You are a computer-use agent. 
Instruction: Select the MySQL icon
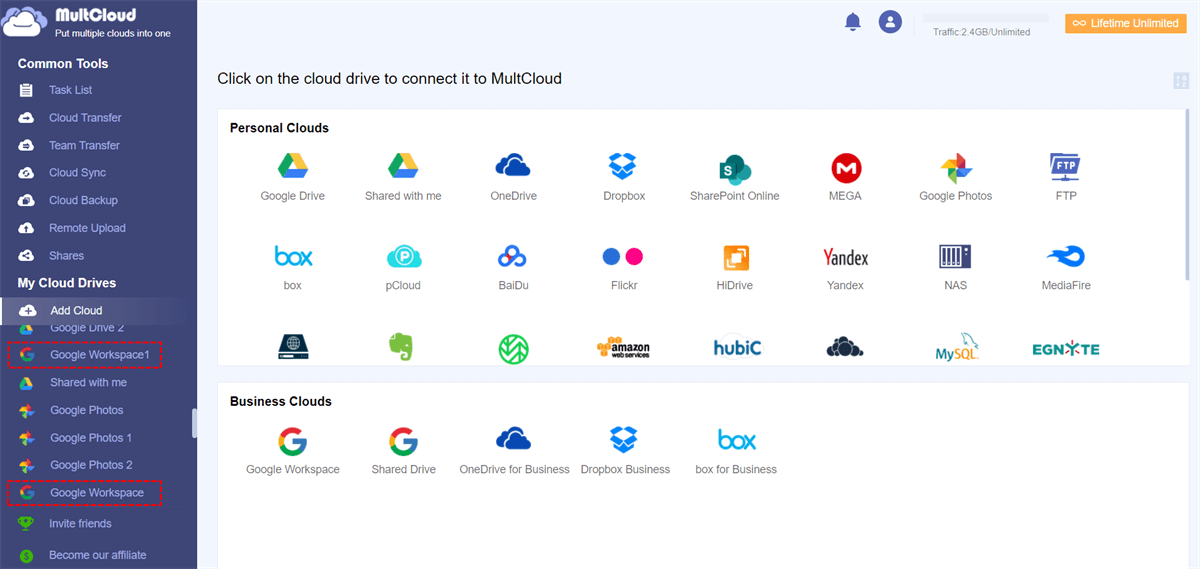point(957,346)
